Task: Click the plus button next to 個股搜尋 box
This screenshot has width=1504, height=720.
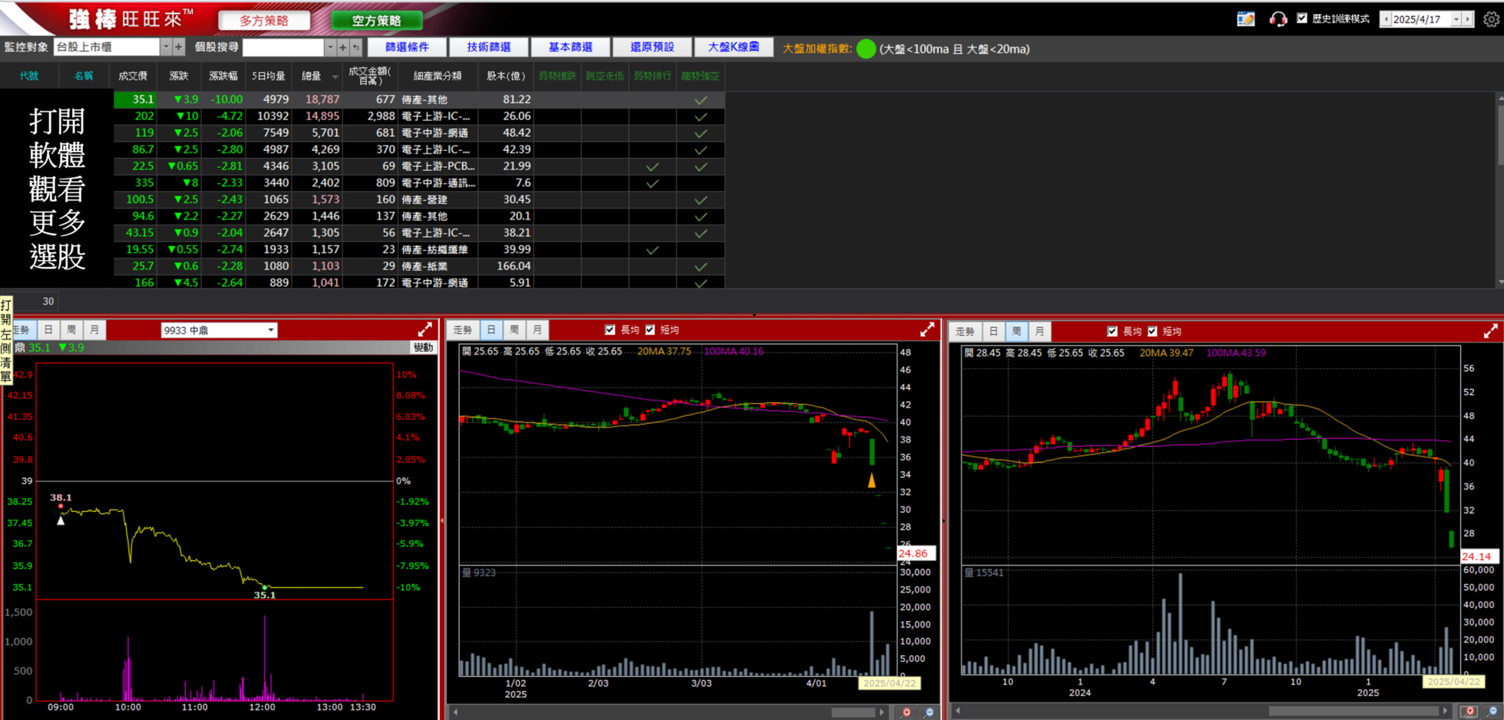Action: [343, 47]
